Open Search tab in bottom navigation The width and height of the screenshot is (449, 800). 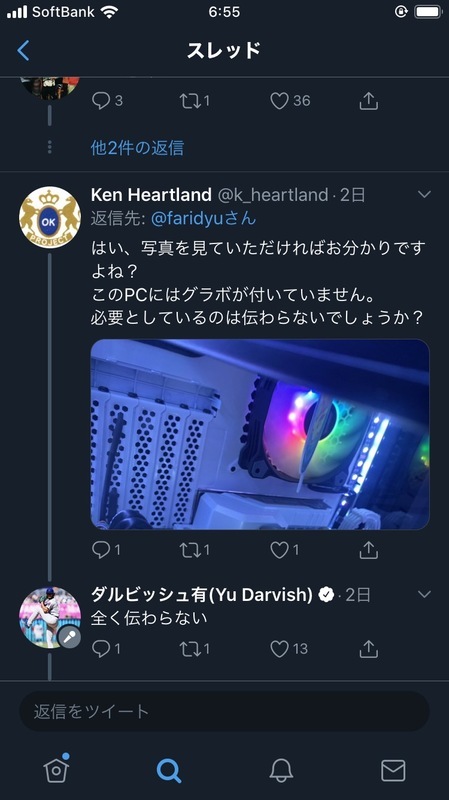pos(168,770)
